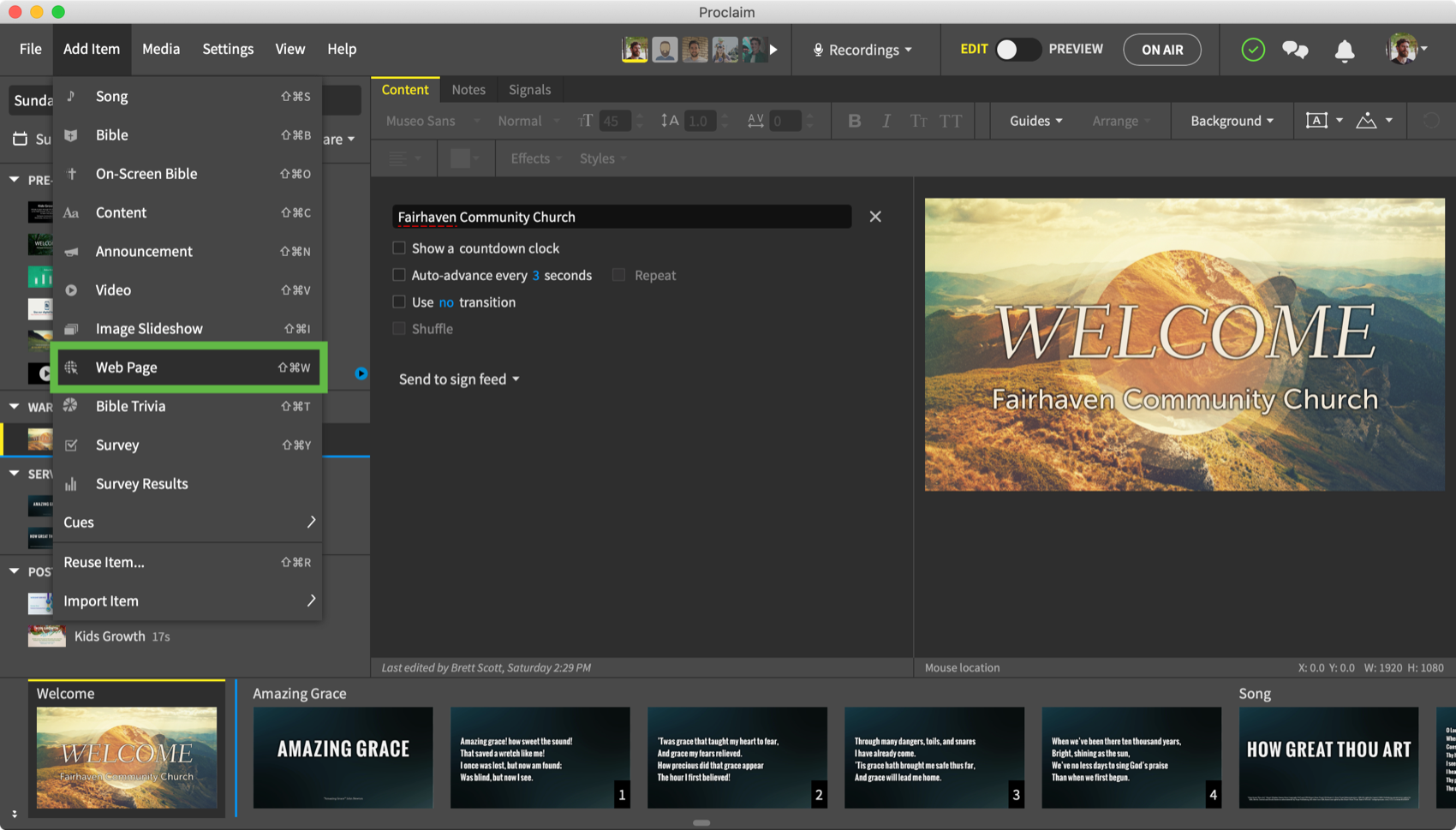The width and height of the screenshot is (1456, 830).
Task: Click the Bold formatting icon
Action: (x=854, y=121)
